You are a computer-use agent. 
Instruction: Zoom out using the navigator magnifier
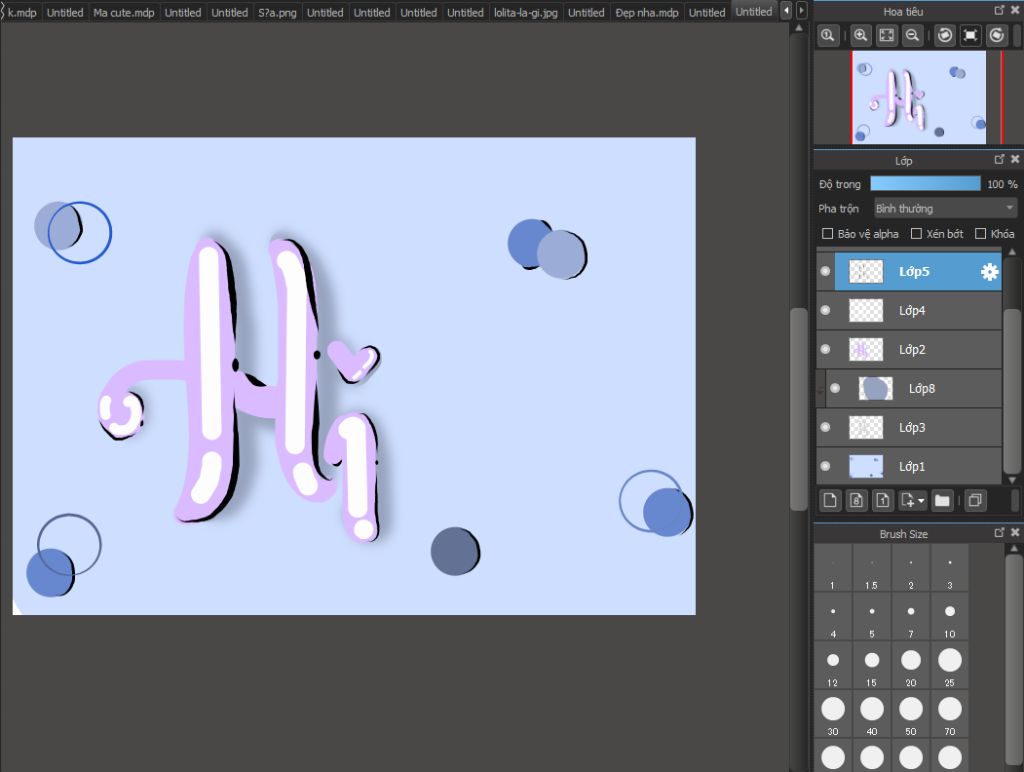pos(912,36)
